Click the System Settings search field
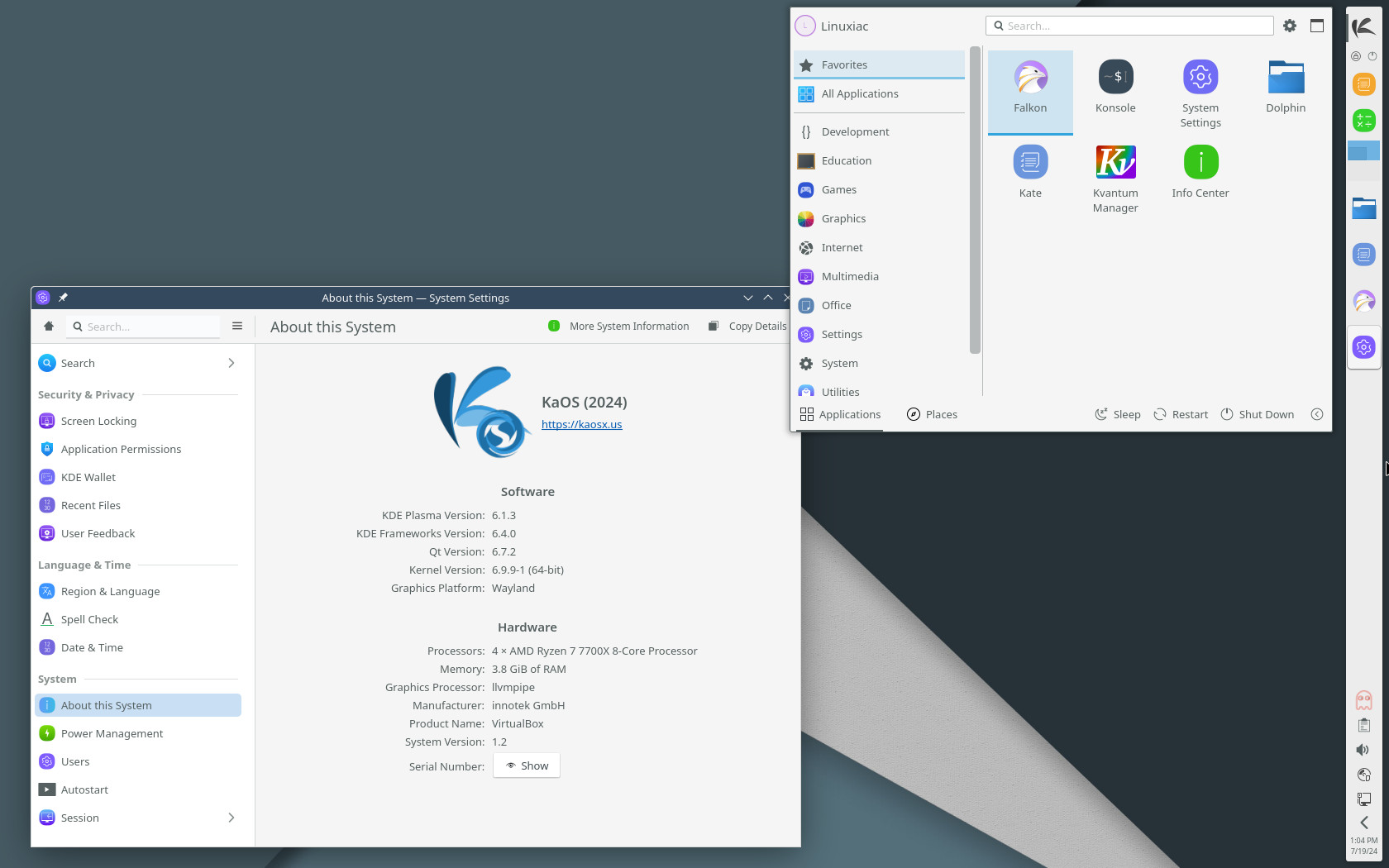The height and width of the screenshot is (868, 1389). point(143,327)
